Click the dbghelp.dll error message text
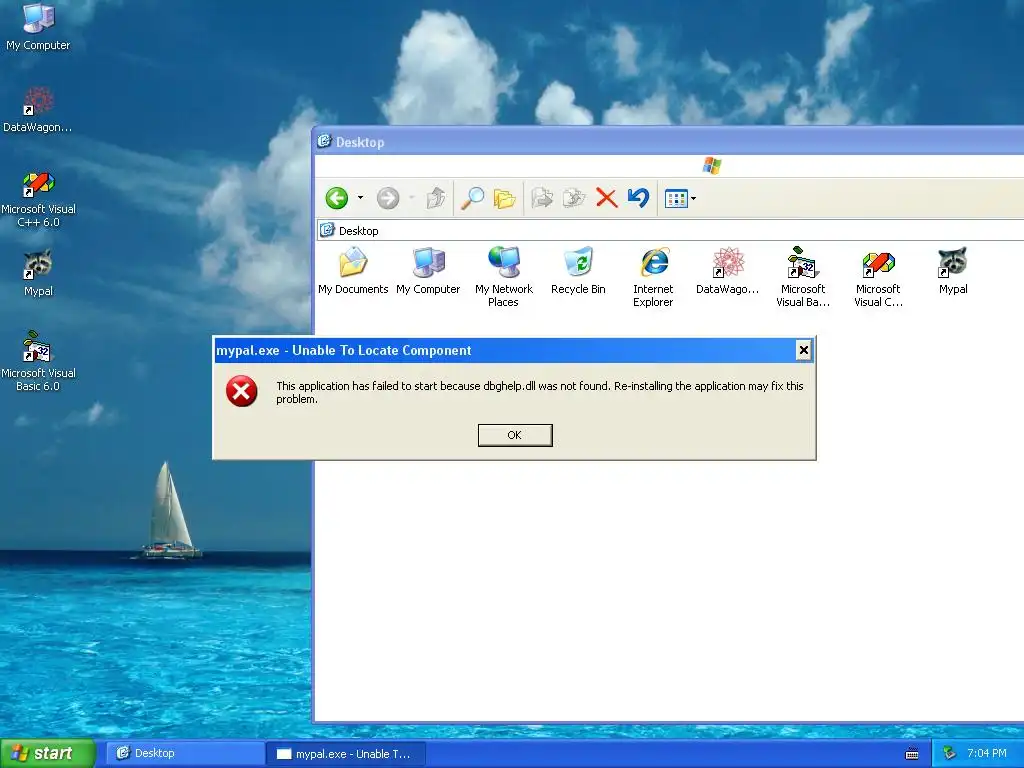The image size is (1024, 768). [x=539, y=392]
